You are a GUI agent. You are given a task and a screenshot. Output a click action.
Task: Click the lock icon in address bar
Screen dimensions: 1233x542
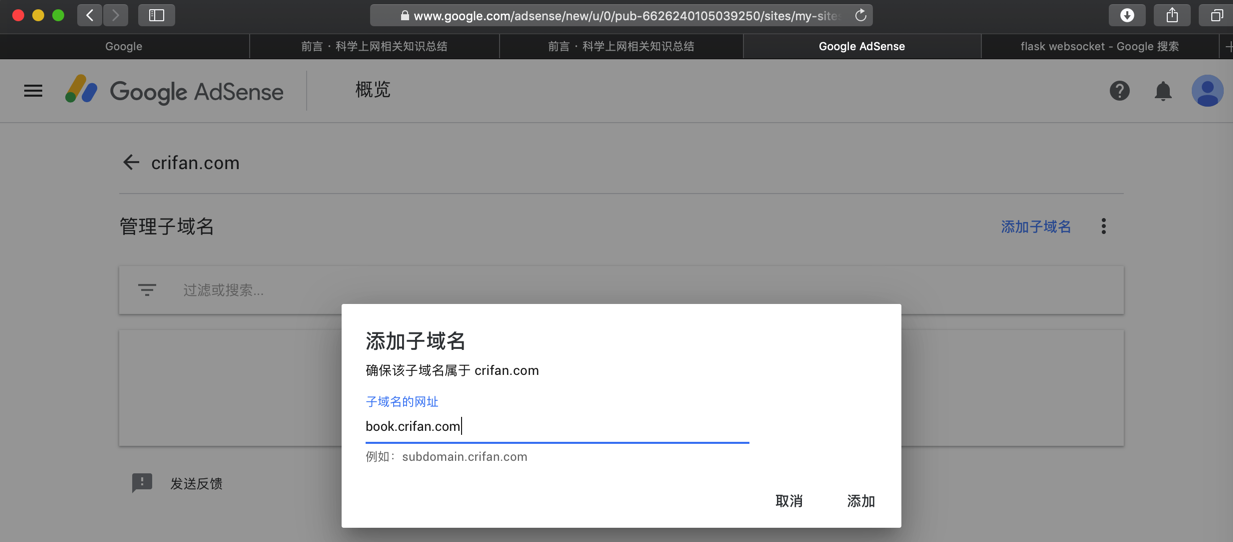pyautogui.click(x=404, y=15)
